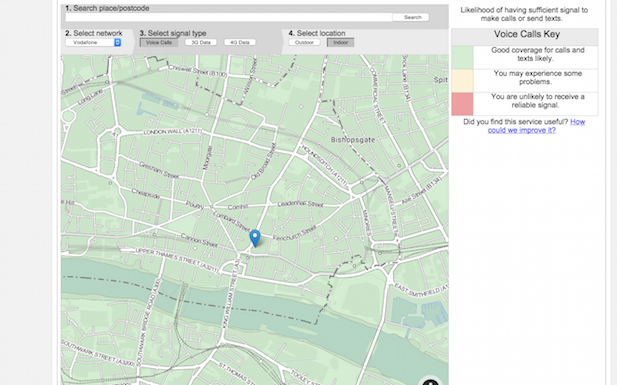Choose Indoor location option
Image resolution: width=617 pixels, height=385 pixels.
click(x=340, y=43)
